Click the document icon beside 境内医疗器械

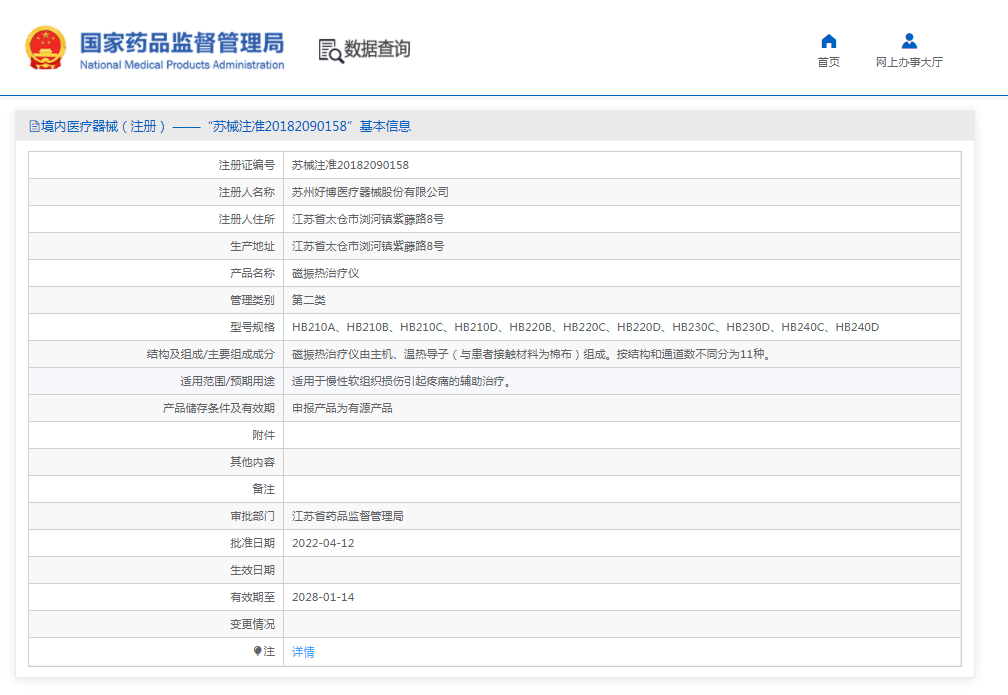(x=34, y=126)
